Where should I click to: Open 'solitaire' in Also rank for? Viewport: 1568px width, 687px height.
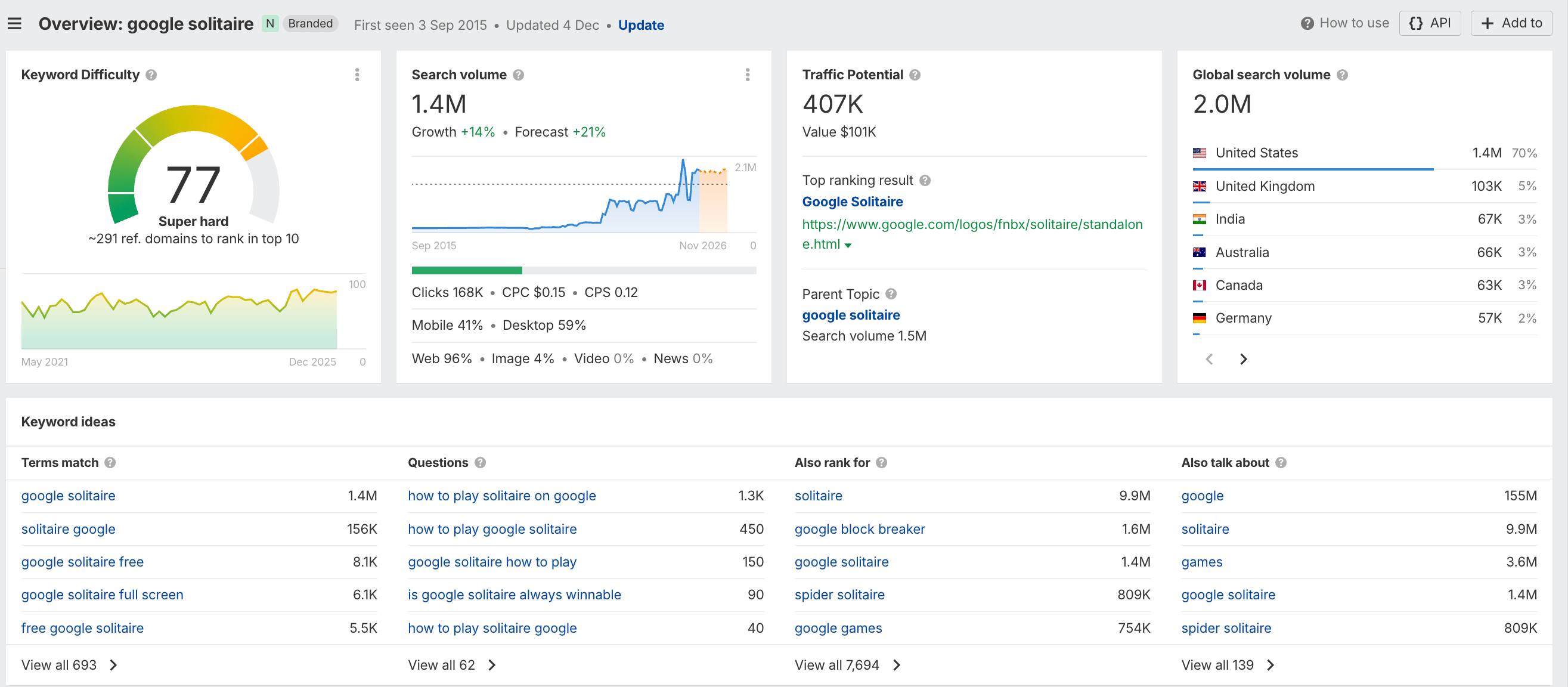pos(818,496)
